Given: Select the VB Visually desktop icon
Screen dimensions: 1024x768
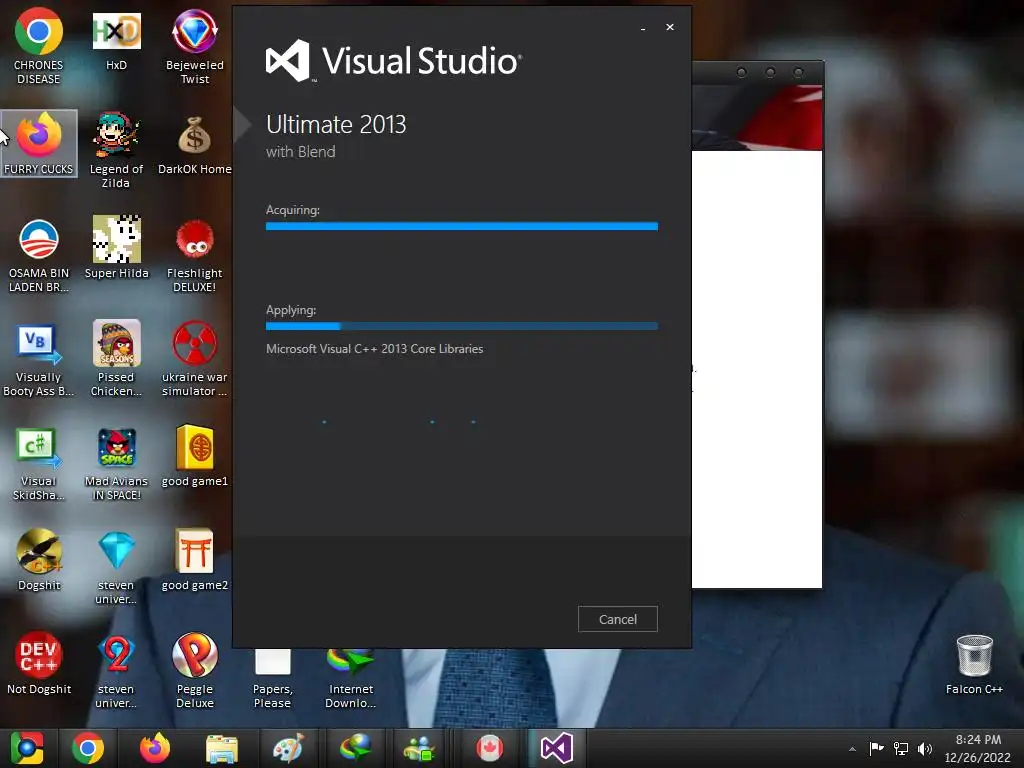Looking at the screenshot, I should point(39,359).
